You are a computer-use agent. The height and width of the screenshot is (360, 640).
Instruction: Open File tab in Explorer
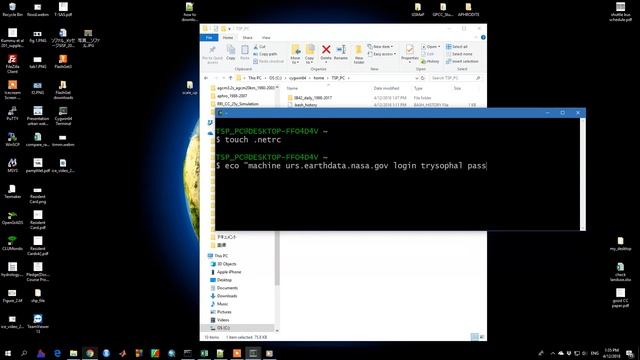(x=209, y=38)
